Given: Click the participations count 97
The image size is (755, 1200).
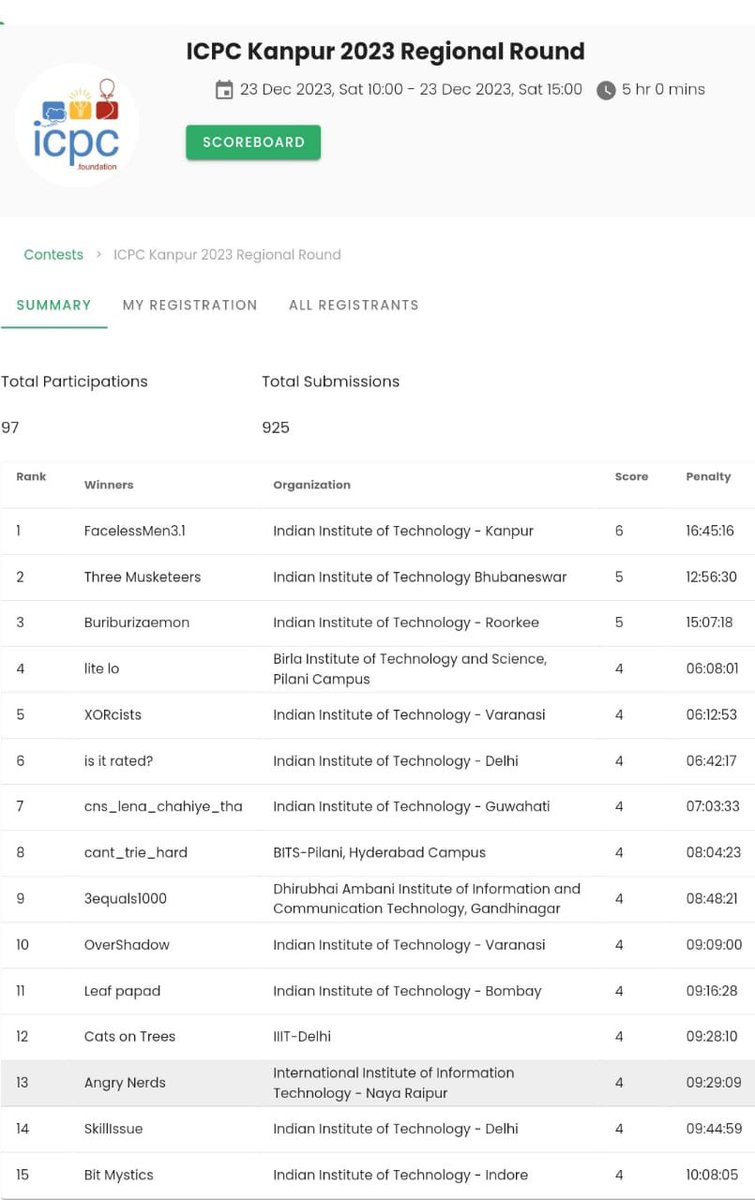Looking at the screenshot, I should coord(10,427).
